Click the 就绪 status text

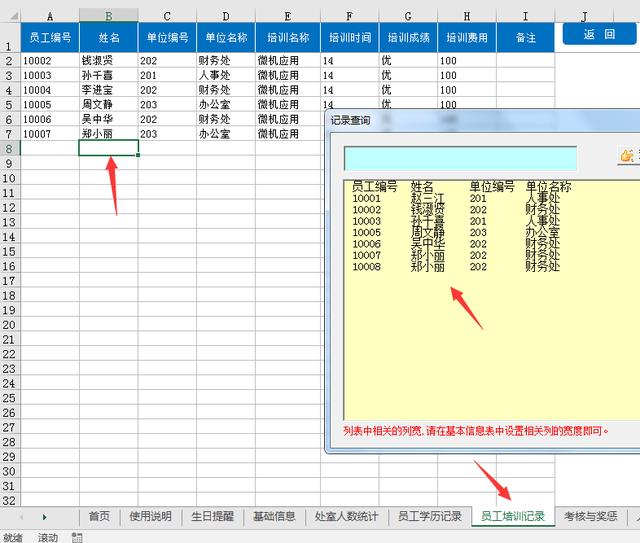pyautogui.click(x=13, y=537)
